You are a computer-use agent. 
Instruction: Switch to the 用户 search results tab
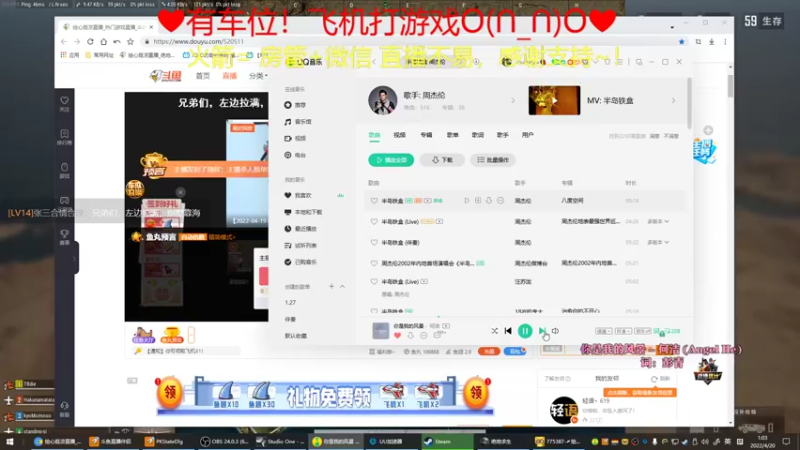(528, 135)
